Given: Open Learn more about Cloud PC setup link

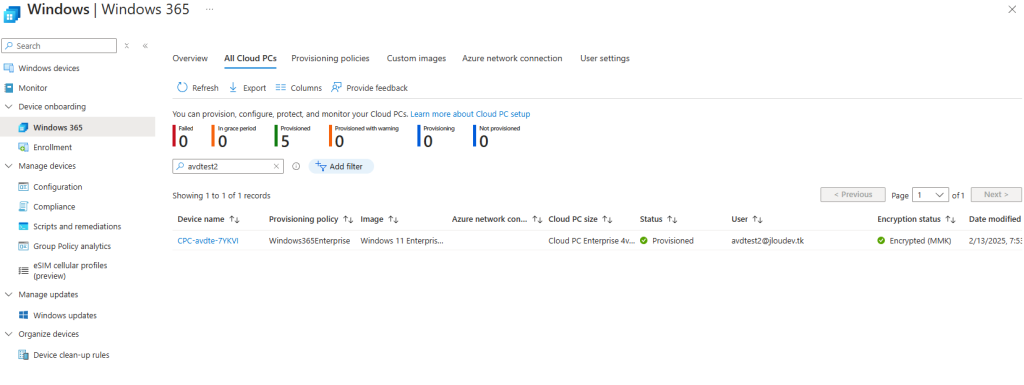Looking at the screenshot, I should 470,114.
